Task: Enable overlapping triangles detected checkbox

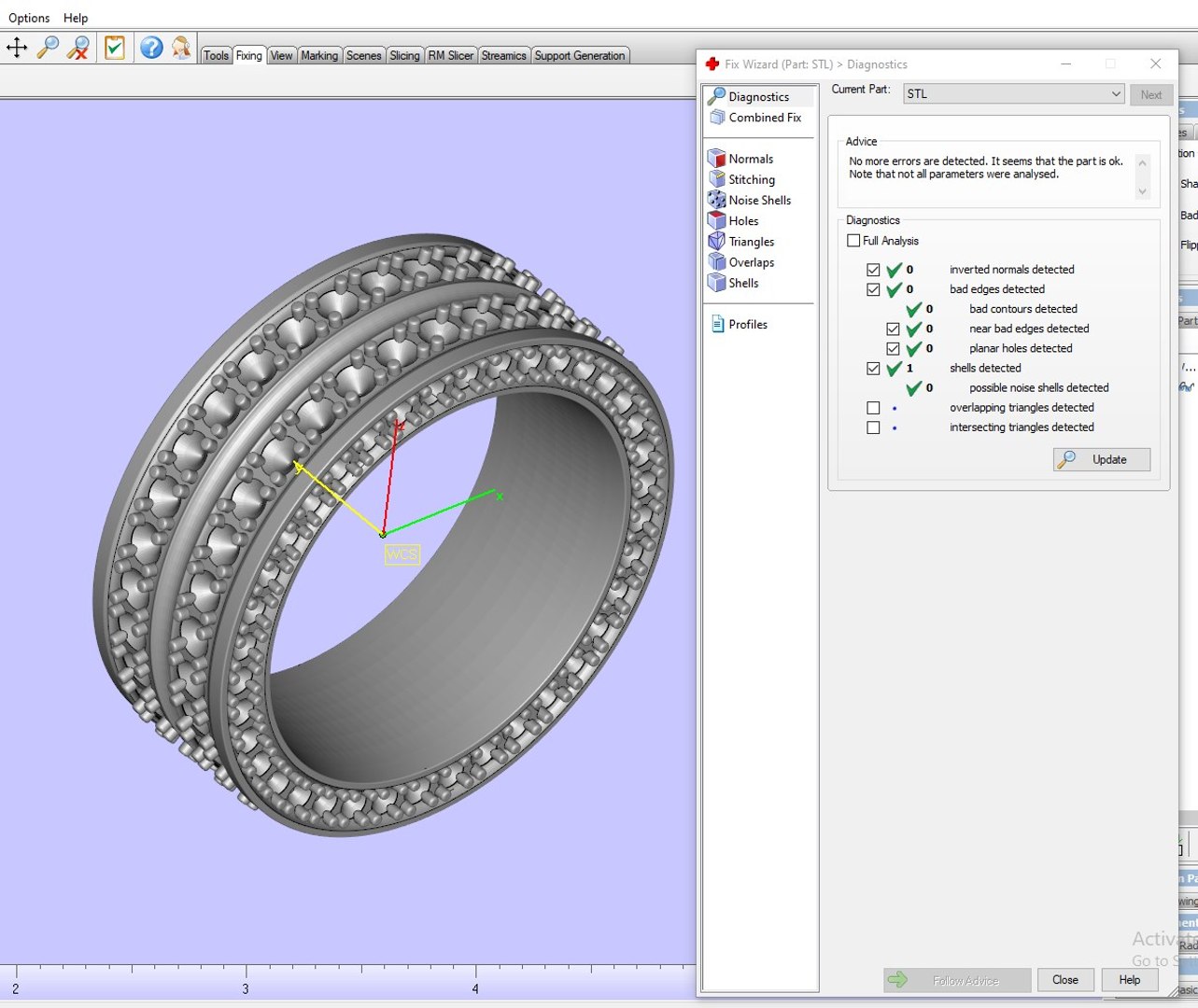Action: 873,408
